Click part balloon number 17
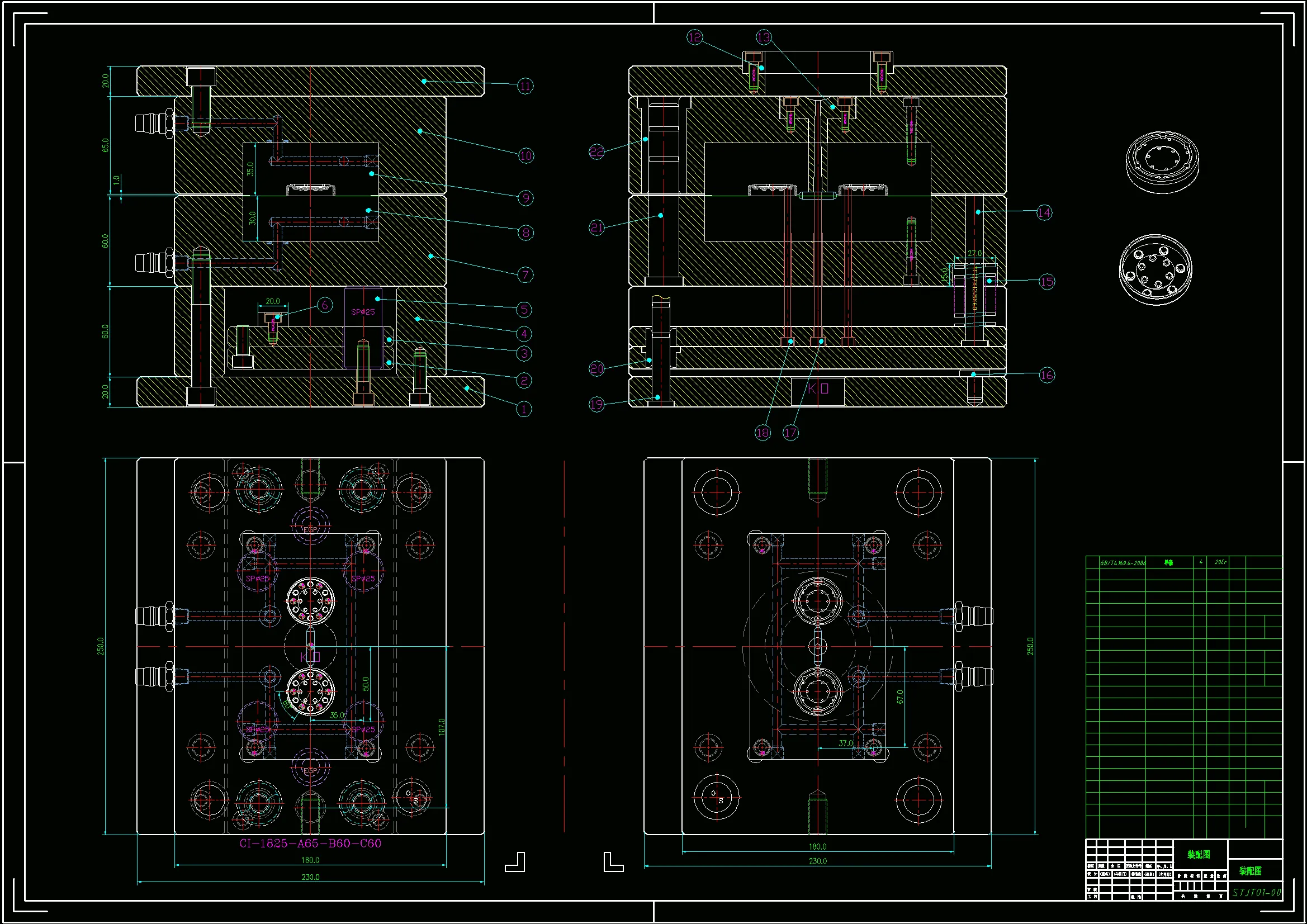The image size is (1307, 924). click(790, 433)
